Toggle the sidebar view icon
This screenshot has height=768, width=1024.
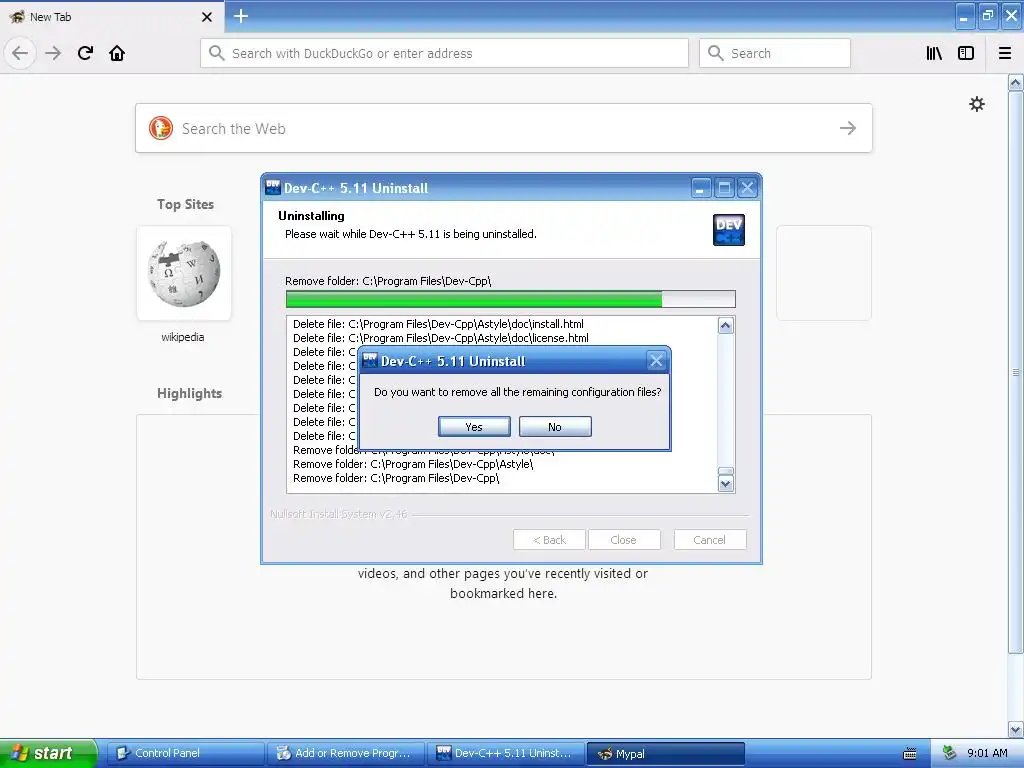(x=966, y=53)
